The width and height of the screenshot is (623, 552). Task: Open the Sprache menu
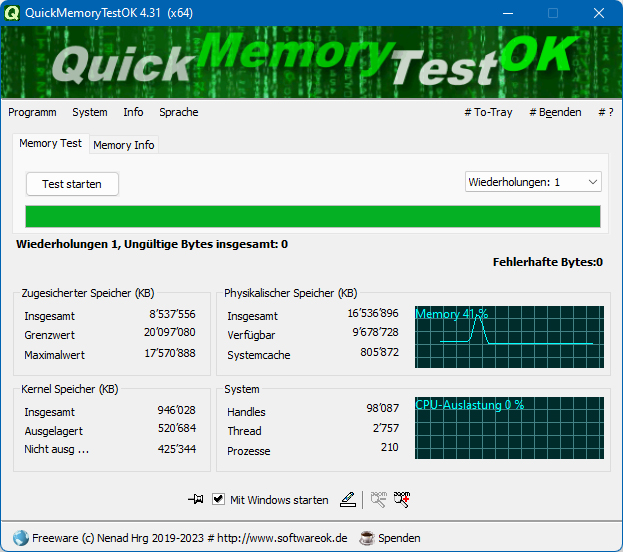[x=179, y=112]
